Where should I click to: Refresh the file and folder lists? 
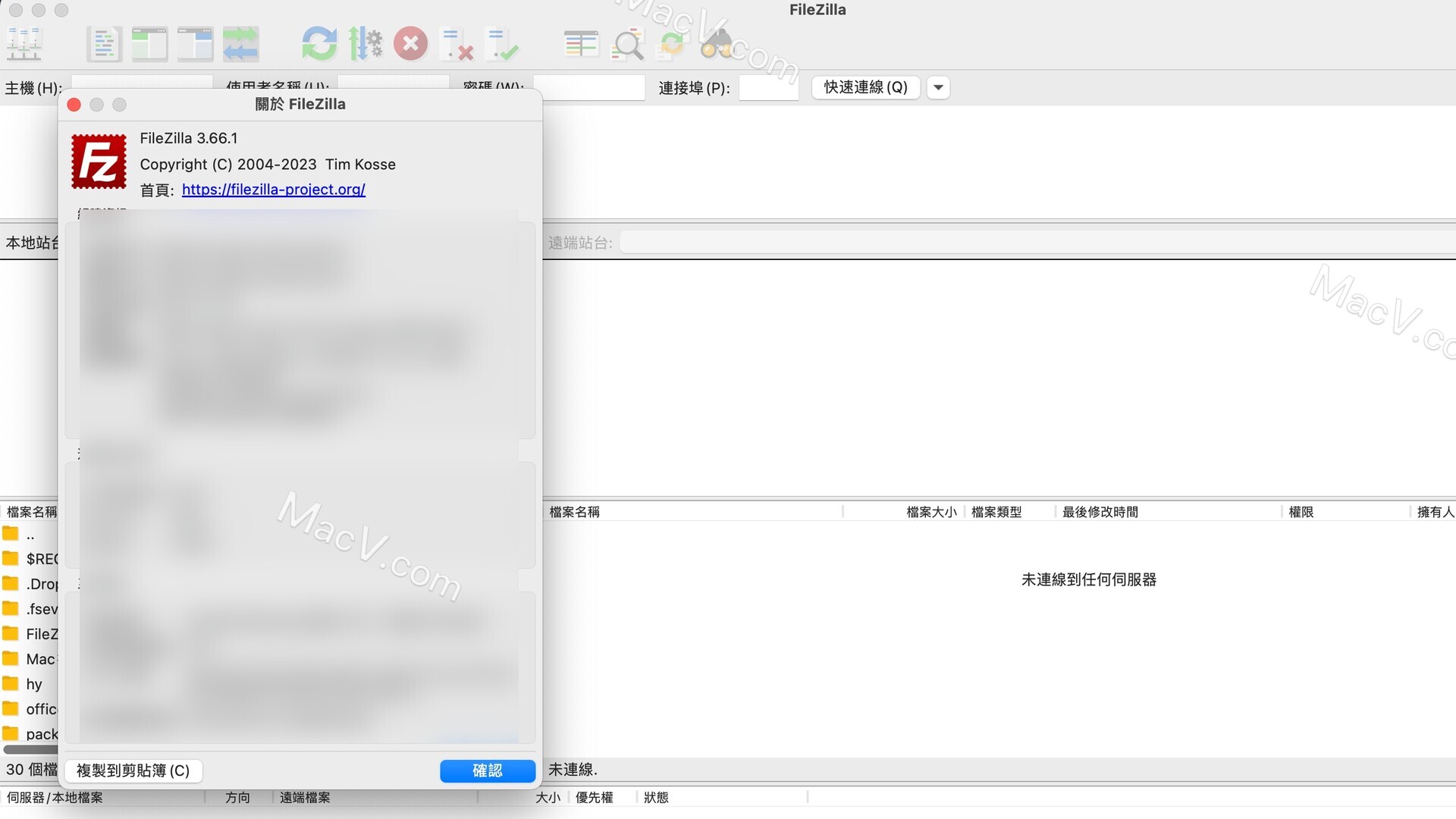pyautogui.click(x=319, y=44)
